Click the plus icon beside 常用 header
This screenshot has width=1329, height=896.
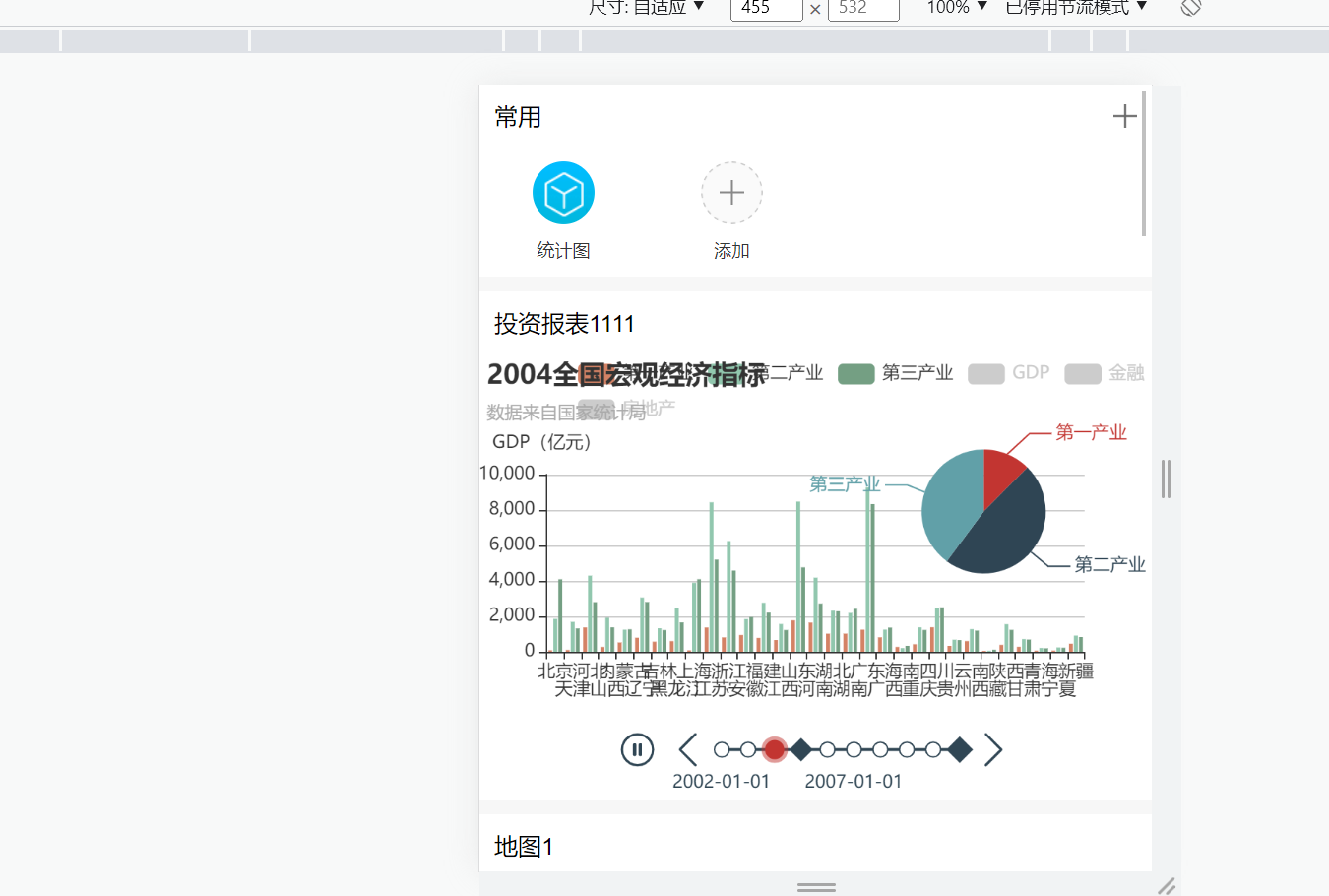click(1124, 116)
